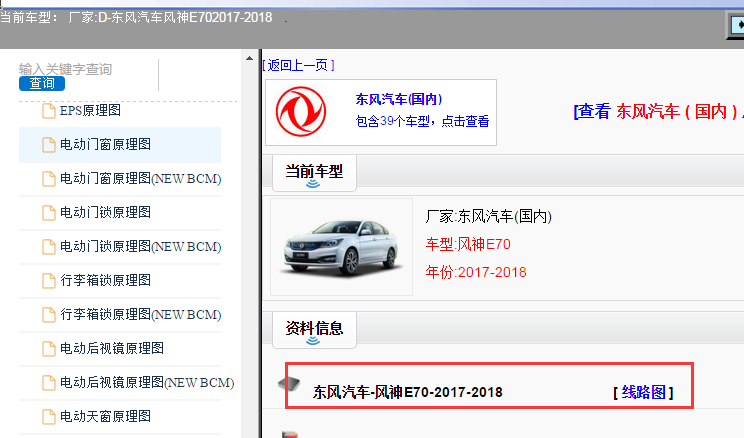The width and height of the screenshot is (744, 438).
Task: Open 电动门窗原理图(NEW BCM)
Action: (x=140, y=178)
